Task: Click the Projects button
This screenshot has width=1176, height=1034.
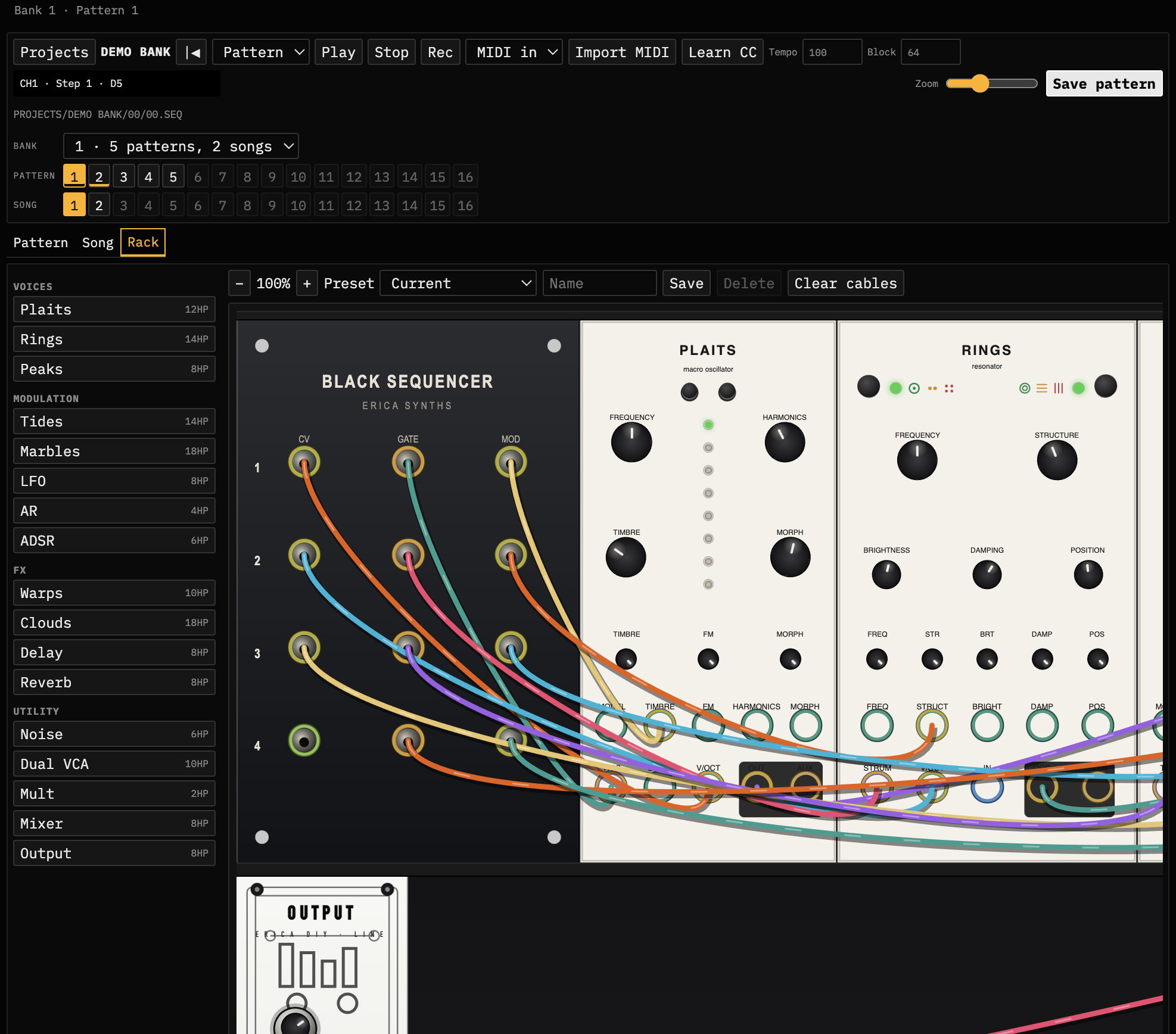Action: 54,52
